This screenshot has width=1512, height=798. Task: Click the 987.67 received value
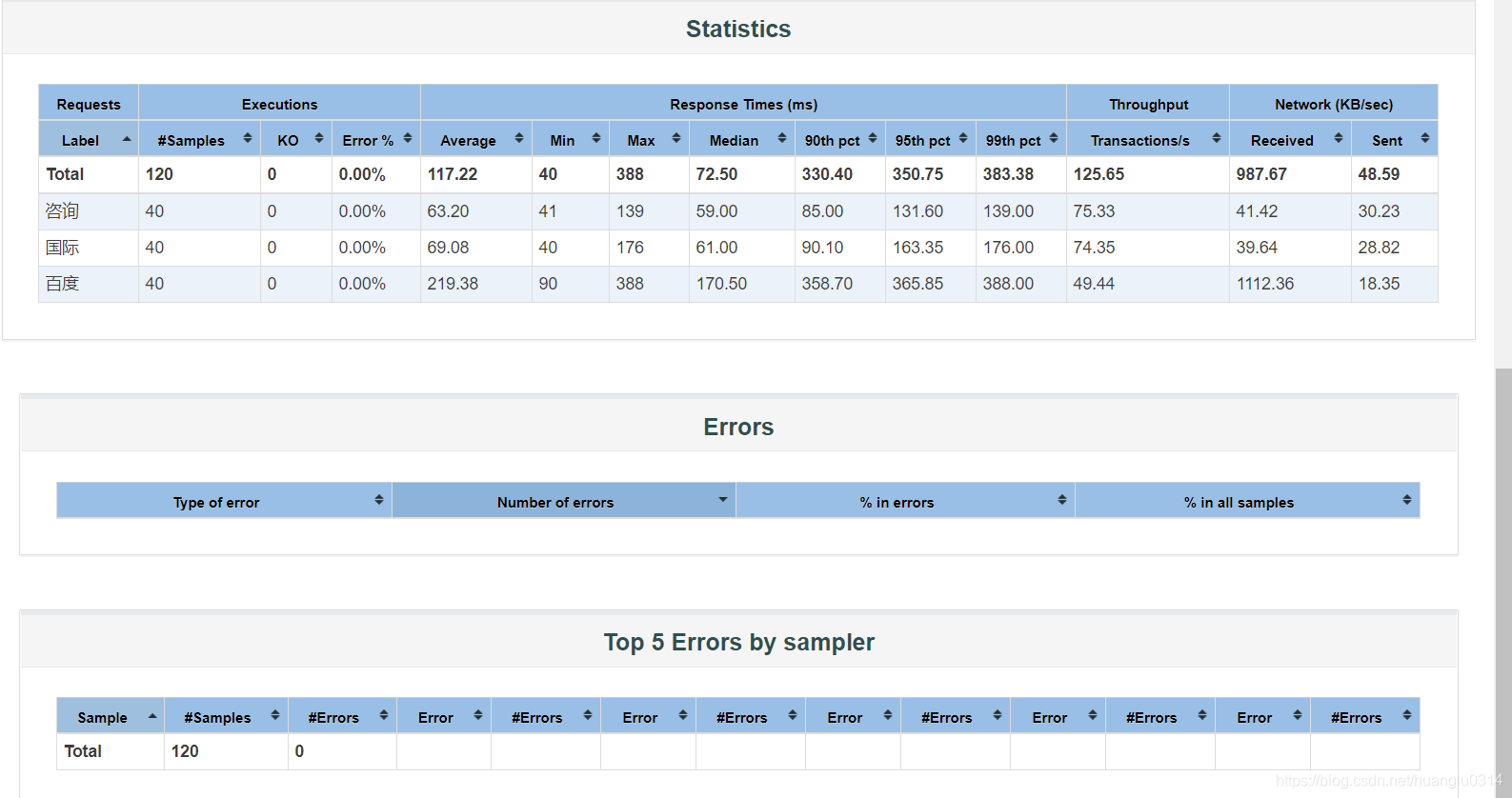click(x=1261, y=174)
